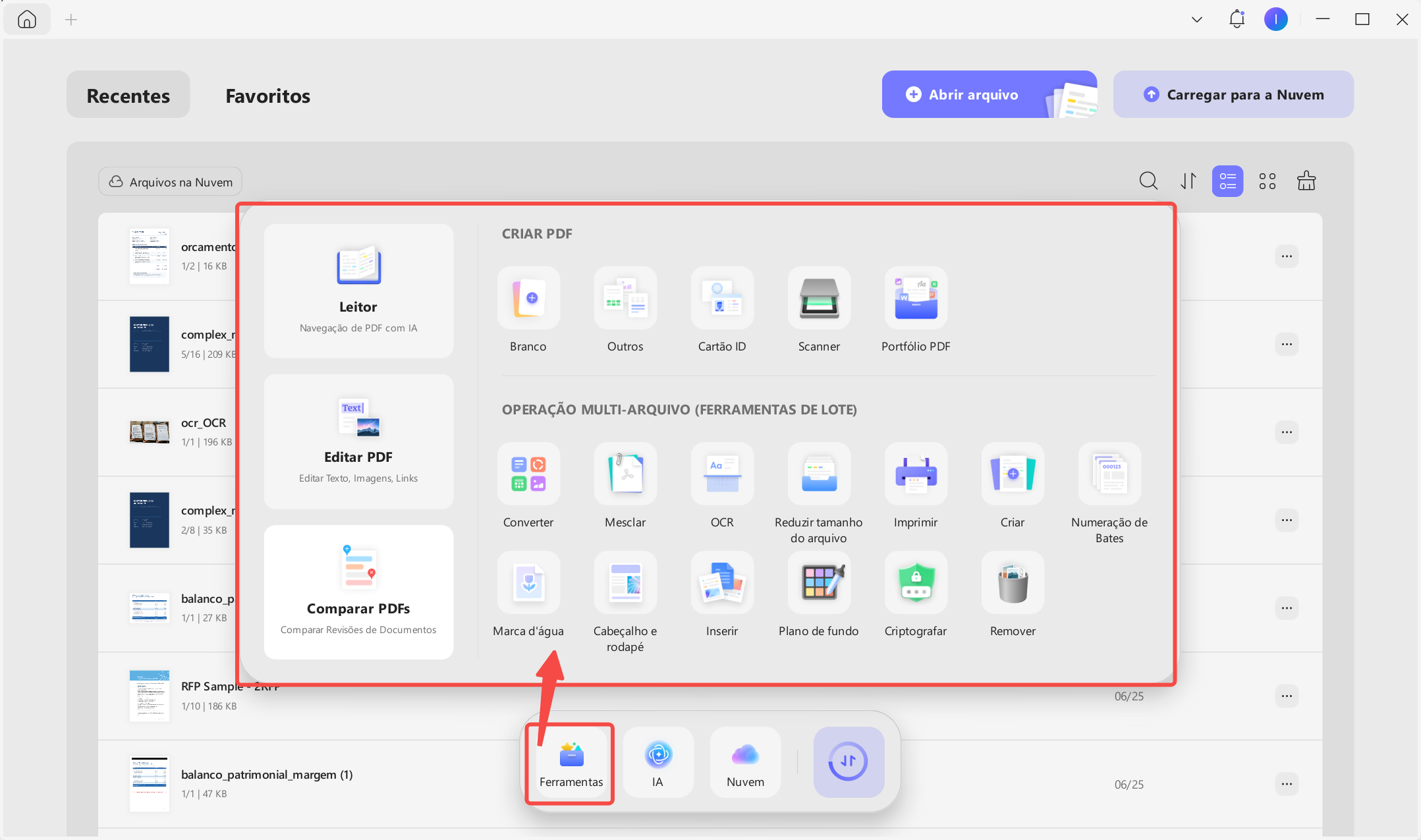Screen dimensions: 1421x840
Task: Open more options for orcamento file
Action: click(x=1287, y=256)
